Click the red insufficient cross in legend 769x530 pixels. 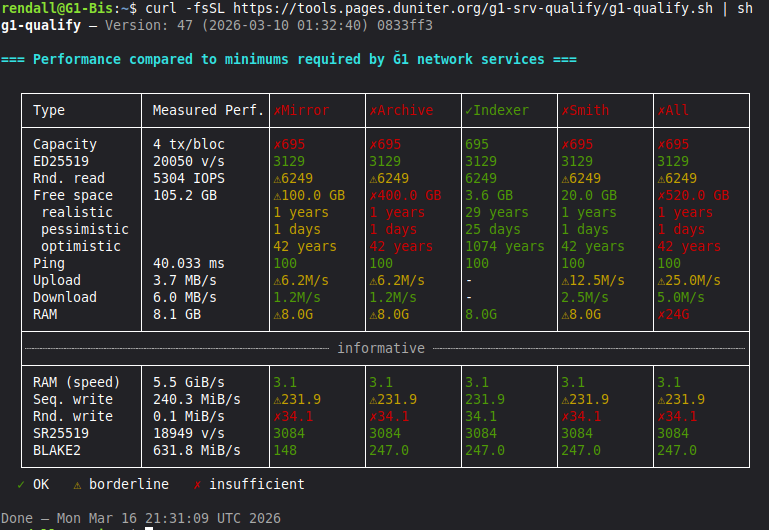197,484
